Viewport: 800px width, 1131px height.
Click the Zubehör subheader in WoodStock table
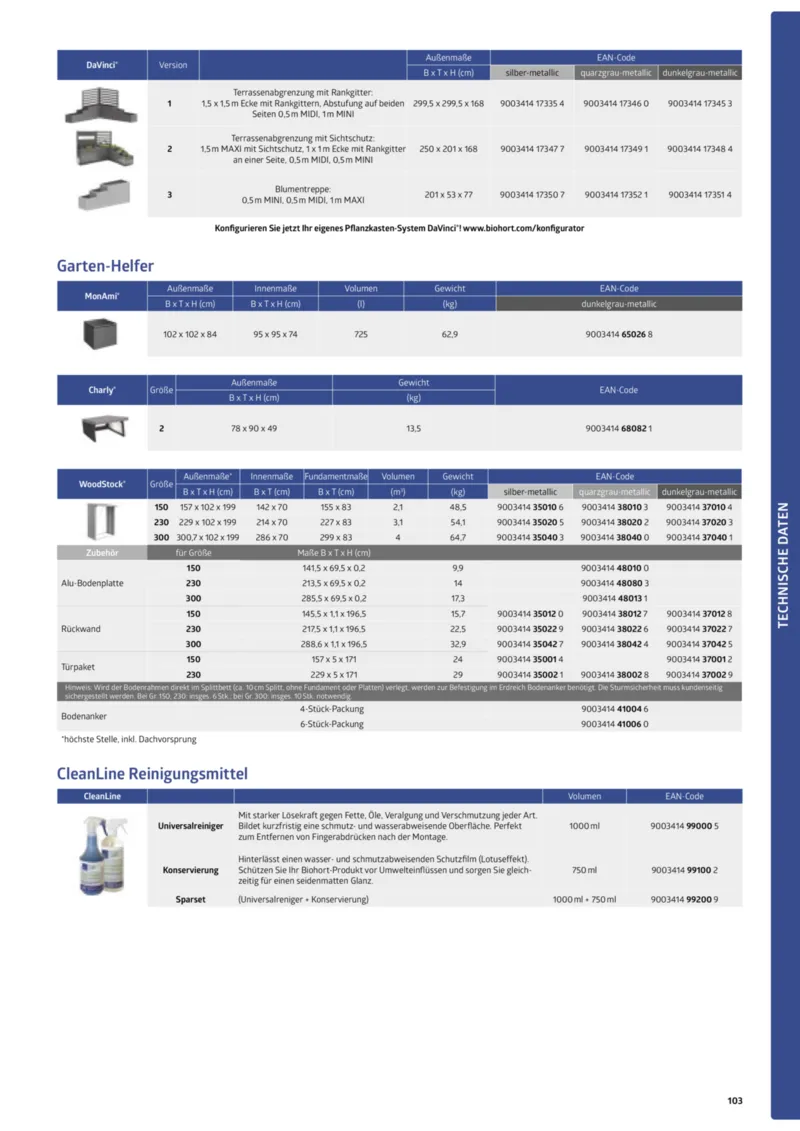tap(101, 551)
